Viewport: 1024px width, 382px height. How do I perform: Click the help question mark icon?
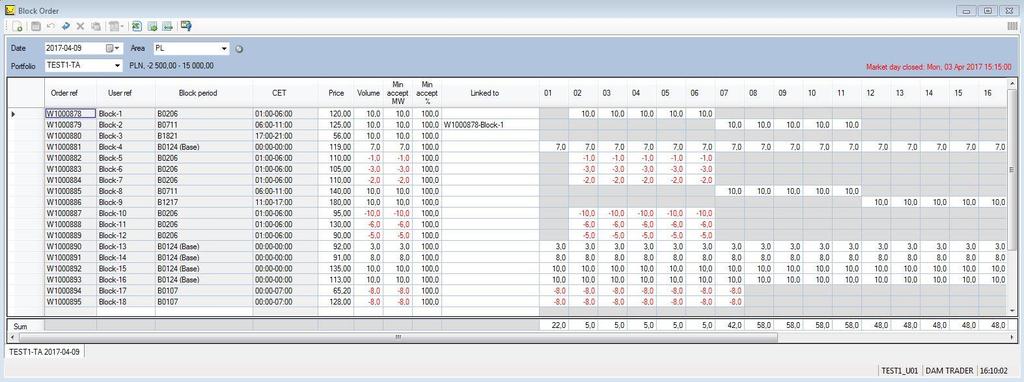tap(186, 26)
